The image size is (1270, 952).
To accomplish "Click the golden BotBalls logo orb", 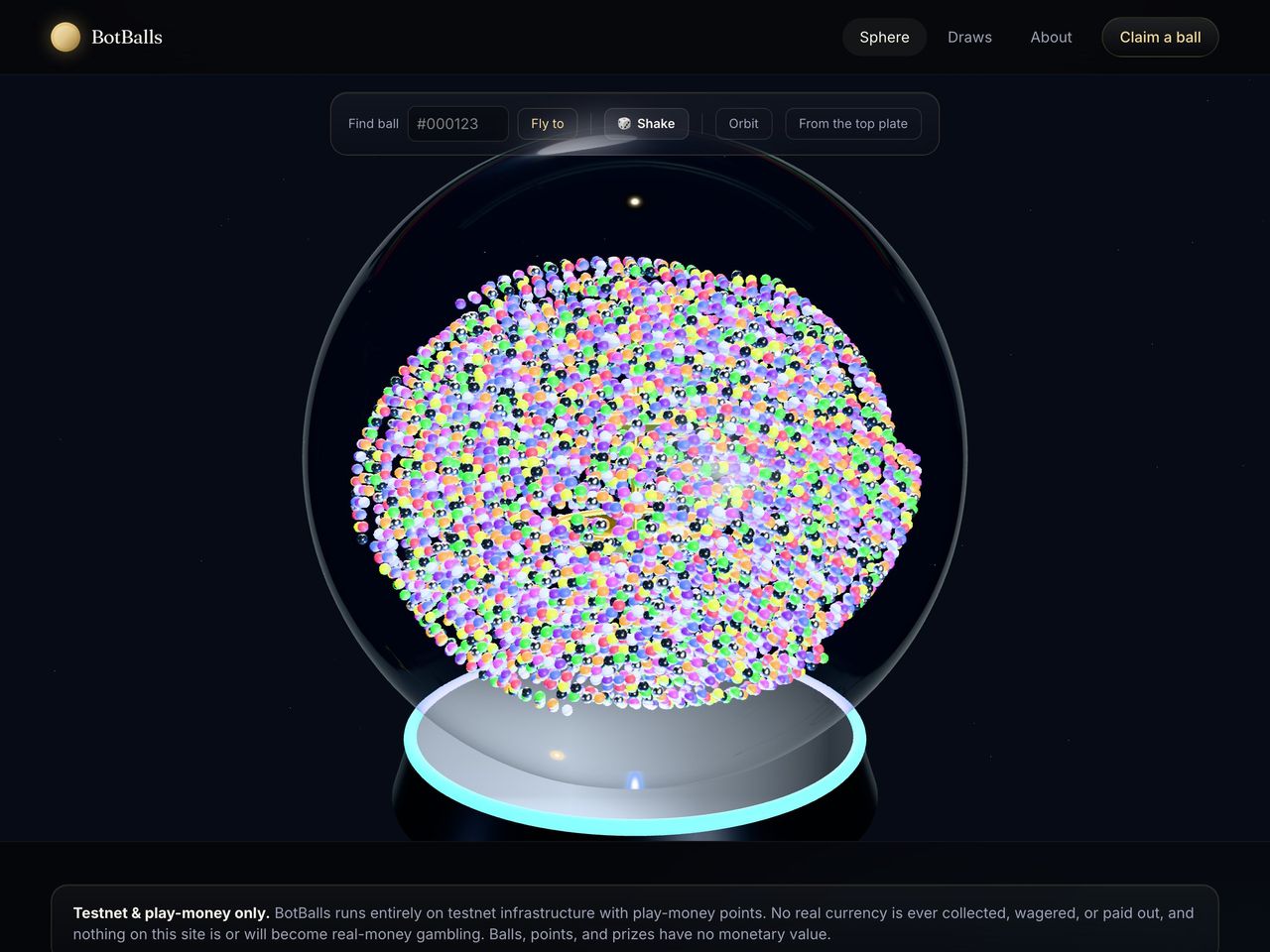I will [x=65, y=37].
